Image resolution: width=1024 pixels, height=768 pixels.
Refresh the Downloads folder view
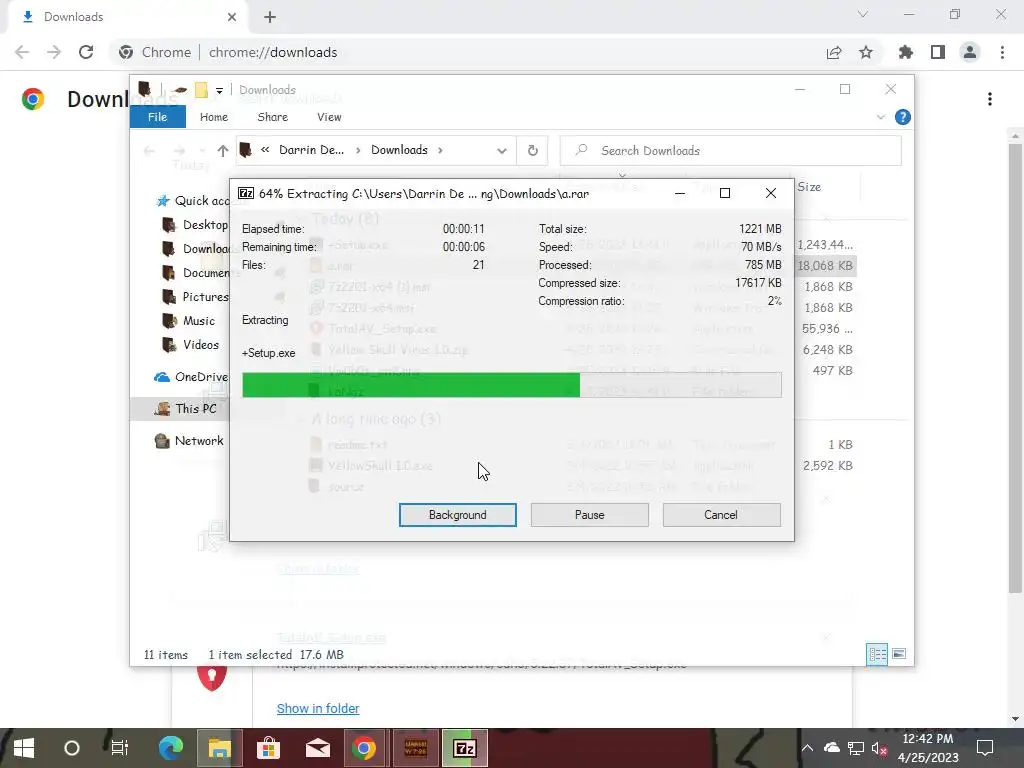coord(532,151)
